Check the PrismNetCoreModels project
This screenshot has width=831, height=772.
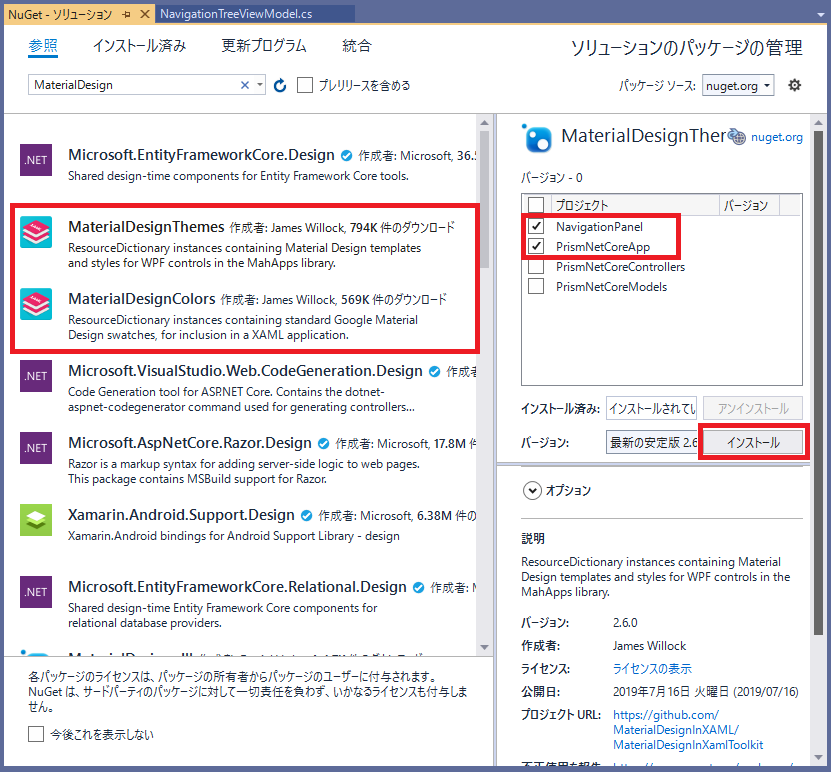tap(536, 286)
